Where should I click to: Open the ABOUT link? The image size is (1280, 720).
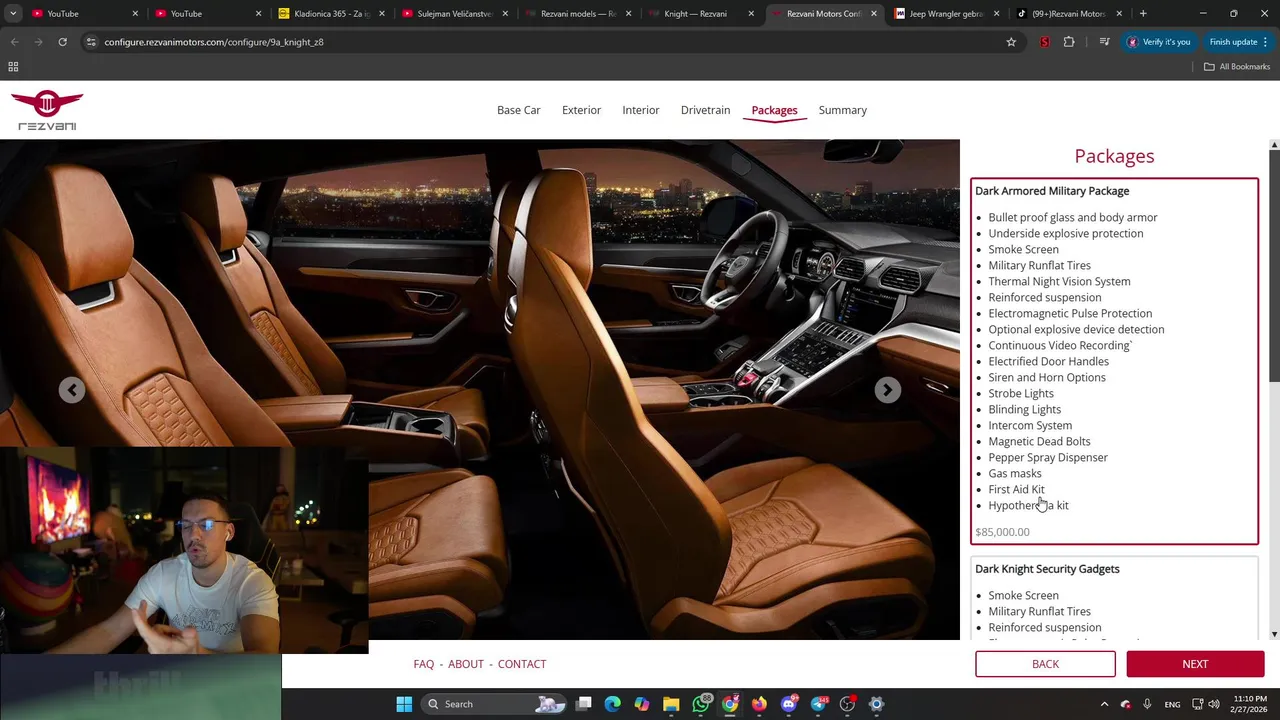[x=466, y=664]
